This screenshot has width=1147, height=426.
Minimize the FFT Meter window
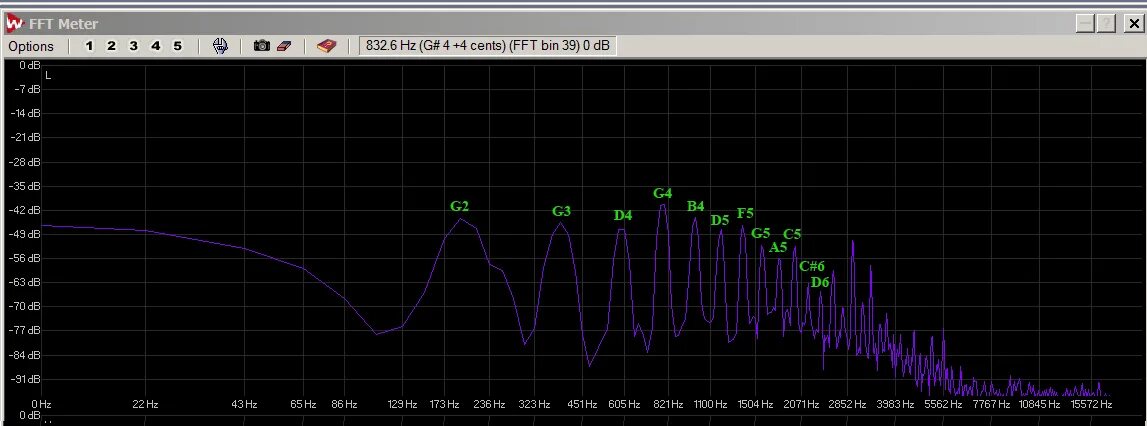[x=1086, y=24]
